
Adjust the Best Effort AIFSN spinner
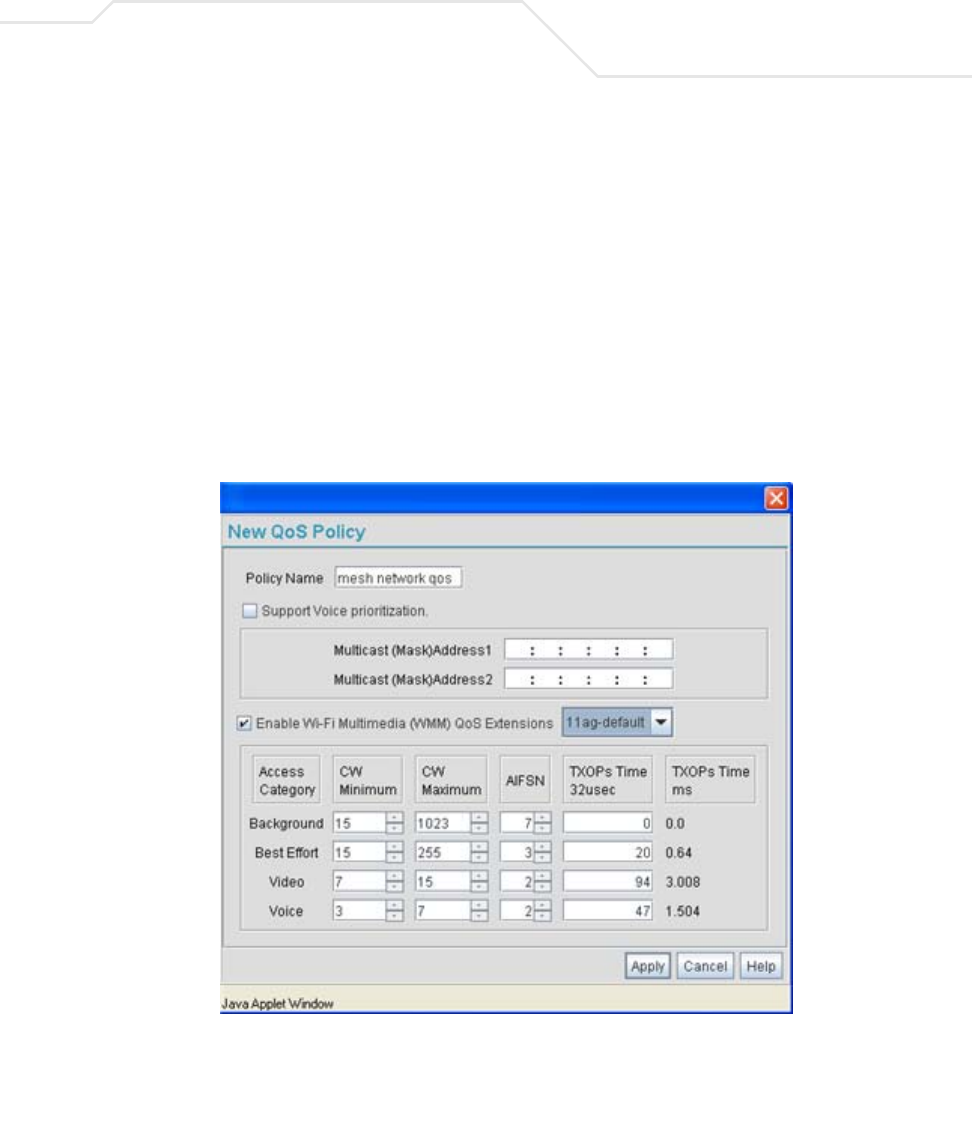pos(543,852)
